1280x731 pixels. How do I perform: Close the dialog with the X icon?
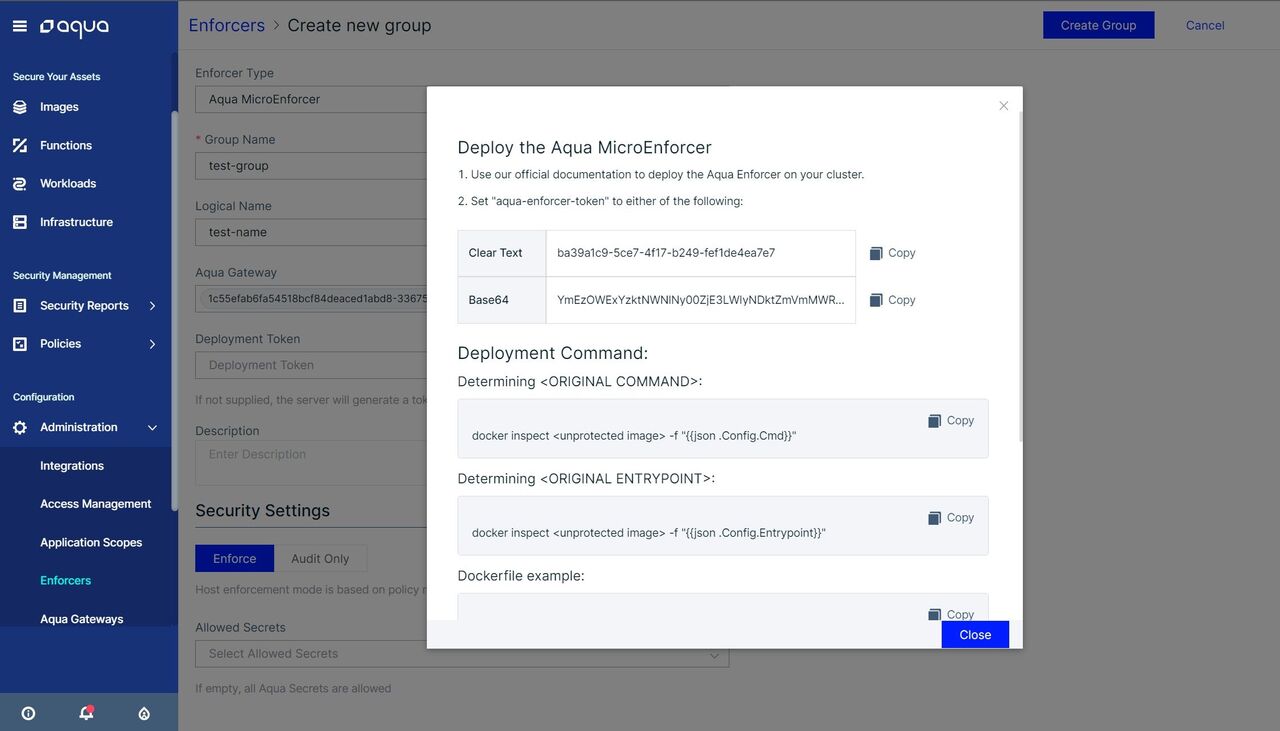click(1004, 106)
